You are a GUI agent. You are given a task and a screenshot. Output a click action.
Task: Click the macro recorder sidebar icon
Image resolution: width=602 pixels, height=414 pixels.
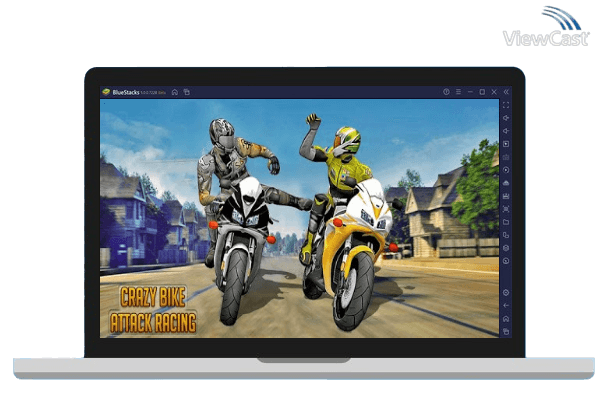[506, 196]
